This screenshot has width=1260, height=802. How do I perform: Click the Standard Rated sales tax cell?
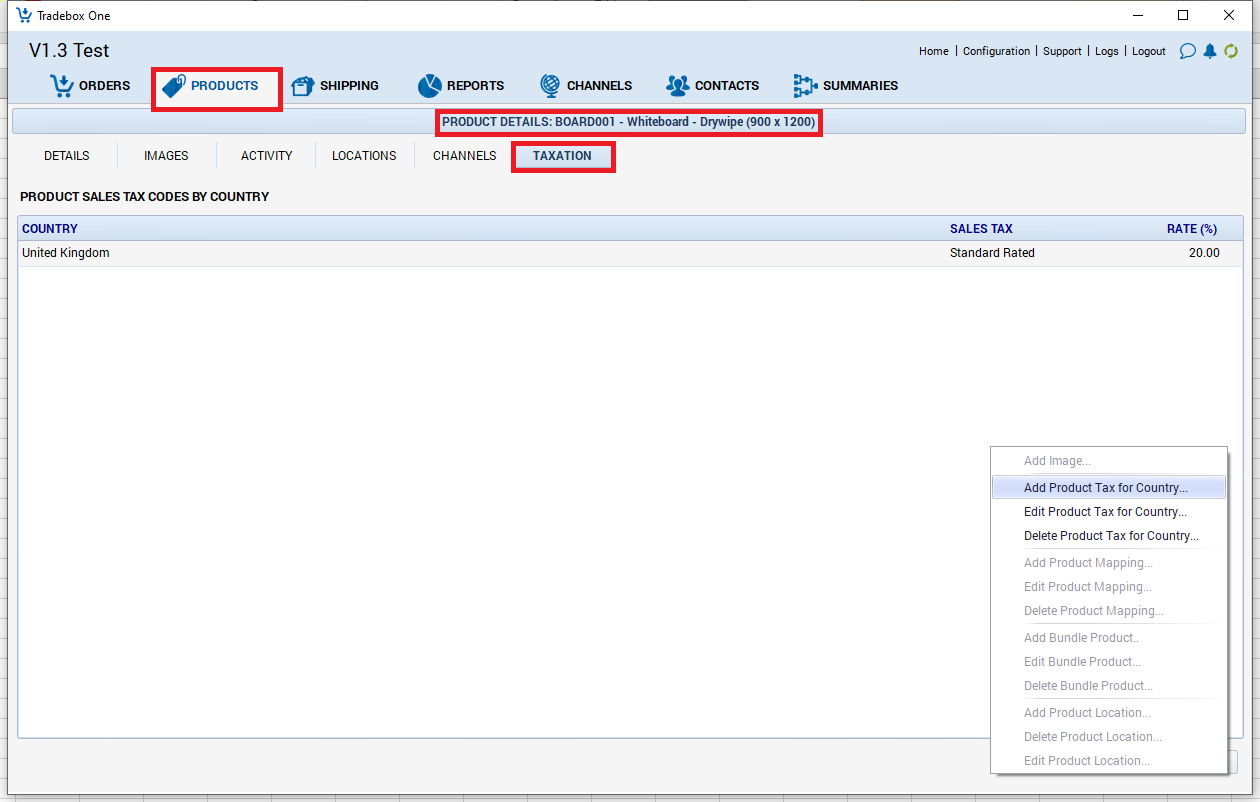(992, 253)
